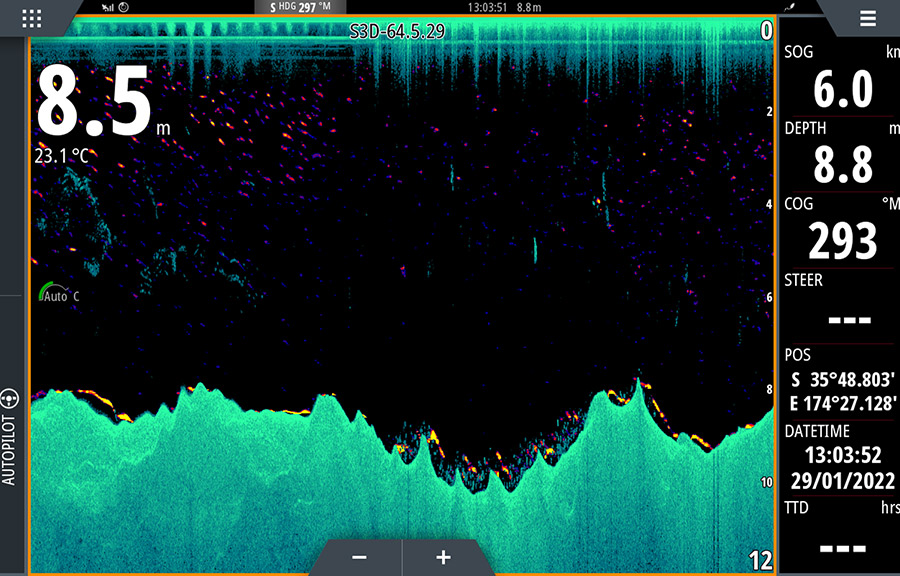Image resolution: width=900 pixels, height=576 pixels.
Task: Select the POS coordinates field
Action: pyautogui.click(x=838, y=382)
